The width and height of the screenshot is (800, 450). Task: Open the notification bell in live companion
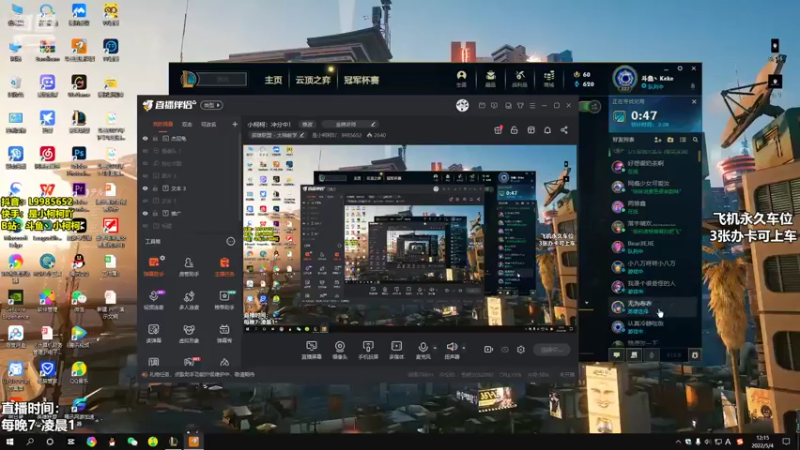click(x=547, y=130)
